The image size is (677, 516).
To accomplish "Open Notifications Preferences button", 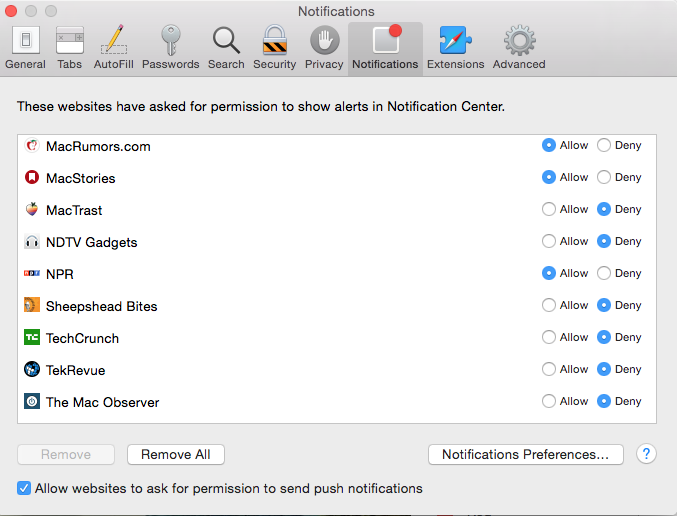I will coord(525,454).
